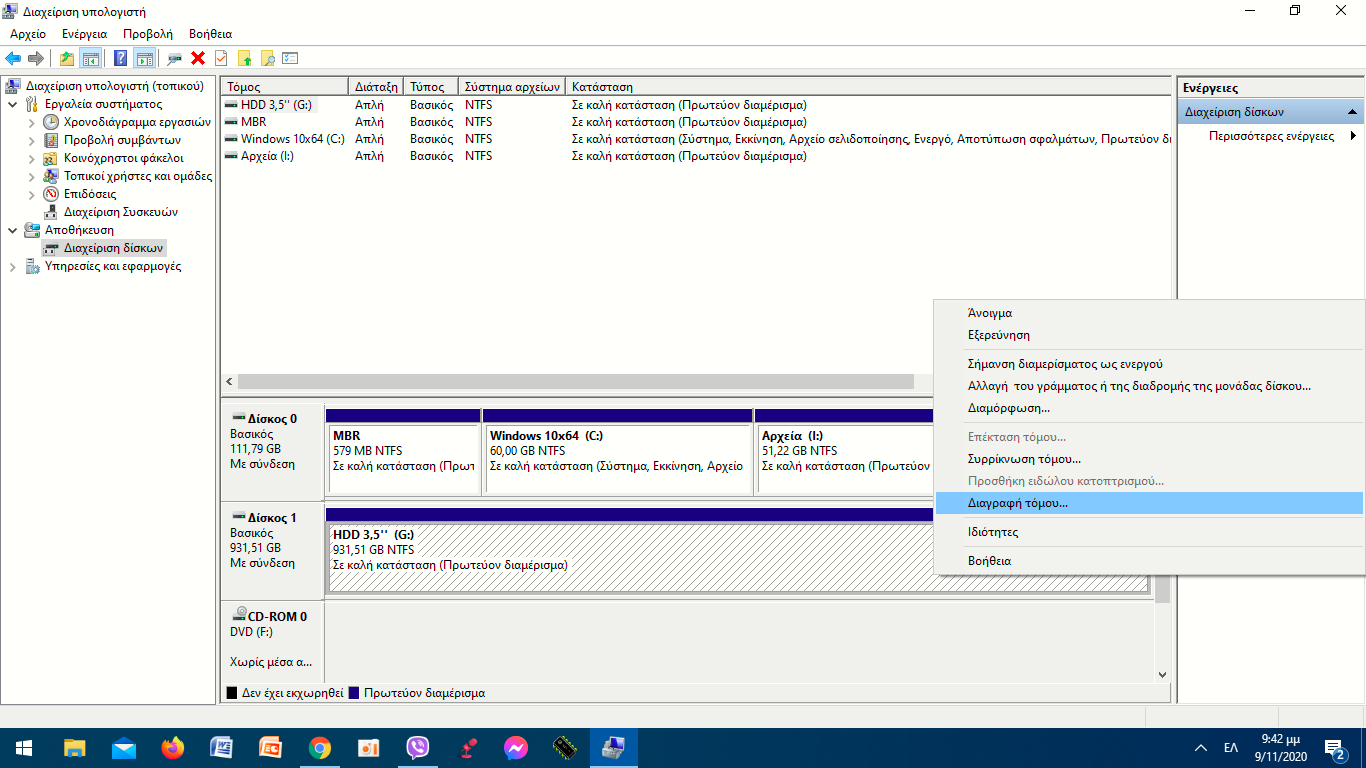Select Διαγραφή τόμου... from the context menu
This screenshot has width=1366, height=768.
1017,503
